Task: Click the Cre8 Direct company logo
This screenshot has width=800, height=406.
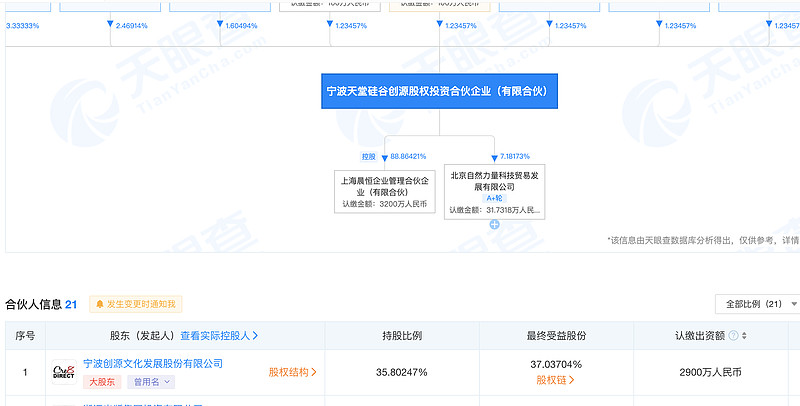Action: tap(64, 372)
